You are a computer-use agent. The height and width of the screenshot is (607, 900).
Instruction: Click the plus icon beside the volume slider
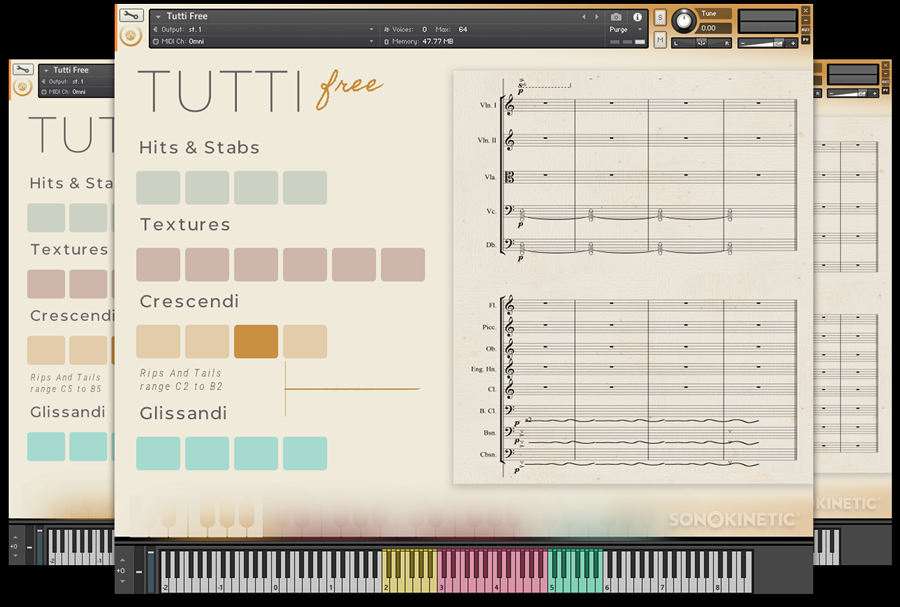coord(793,43)
